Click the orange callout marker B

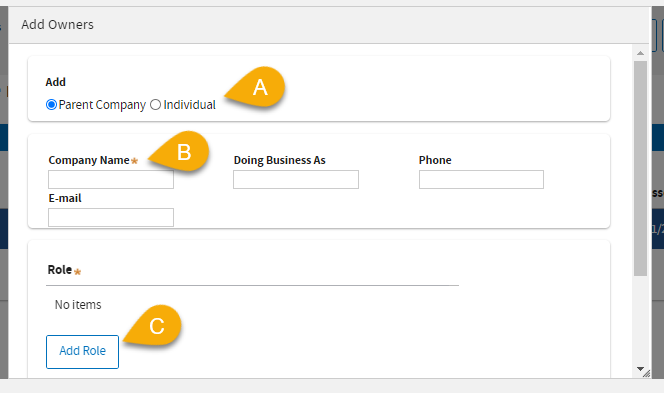[180, 152]
